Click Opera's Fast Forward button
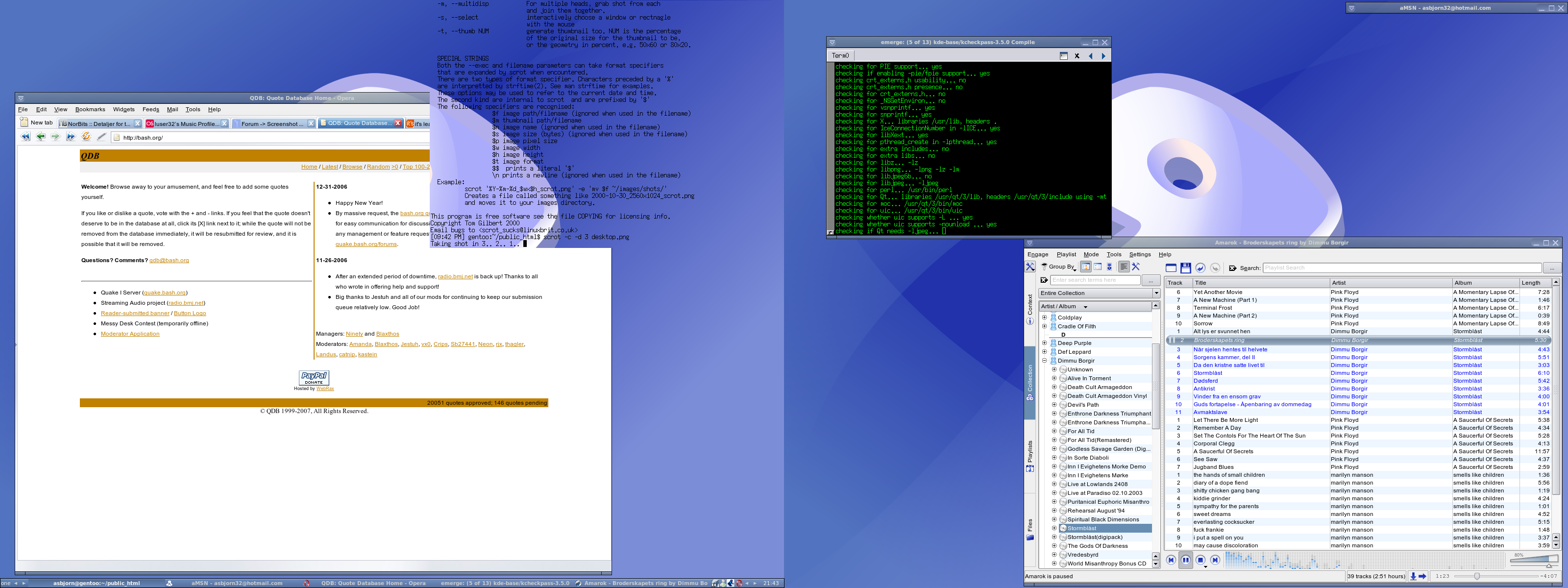Image resolution: width=1568 pixels, height=588 pixels. pyautogui.click(x=71, y=137)
